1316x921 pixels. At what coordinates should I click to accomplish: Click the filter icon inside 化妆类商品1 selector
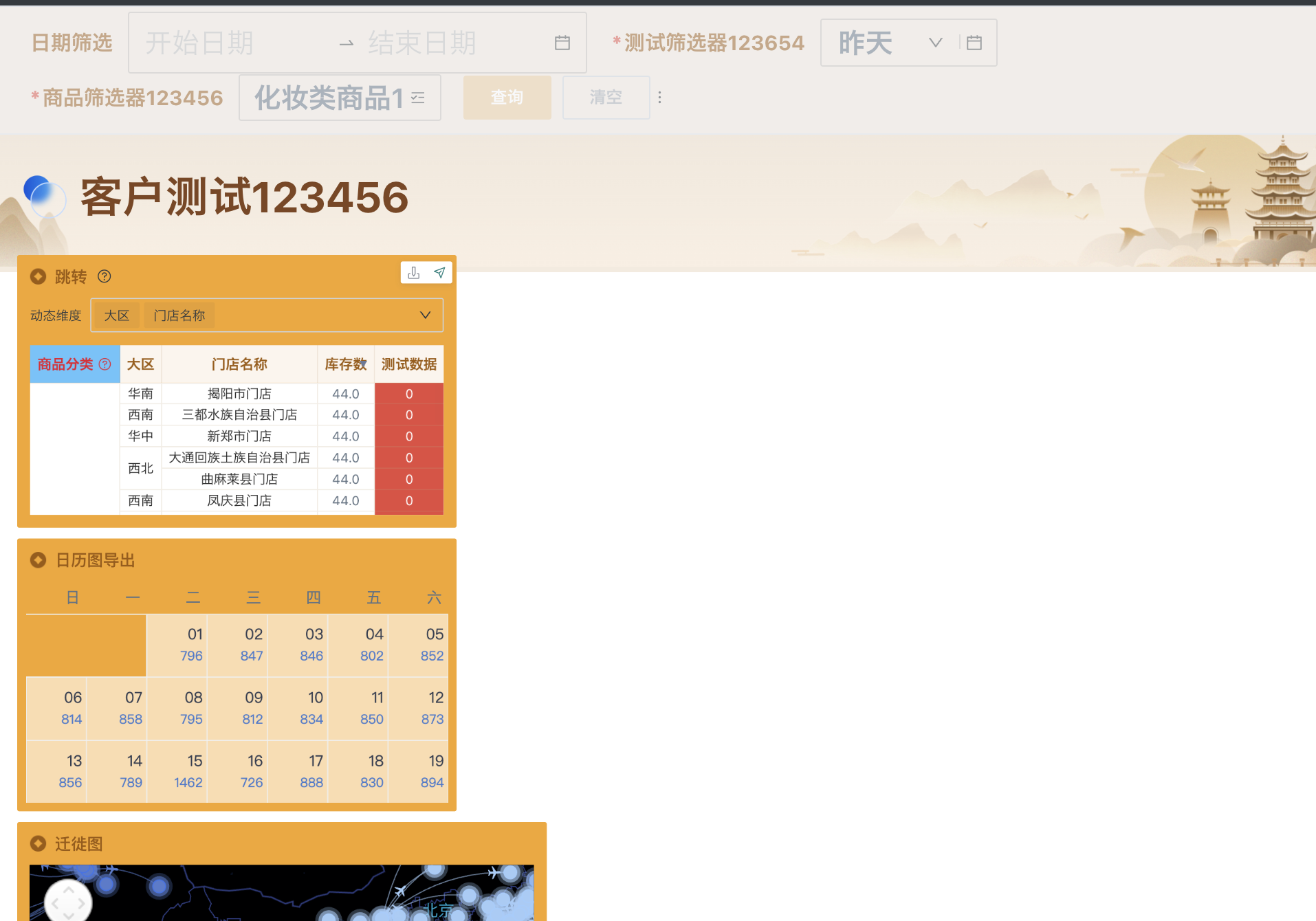point(418,98)
